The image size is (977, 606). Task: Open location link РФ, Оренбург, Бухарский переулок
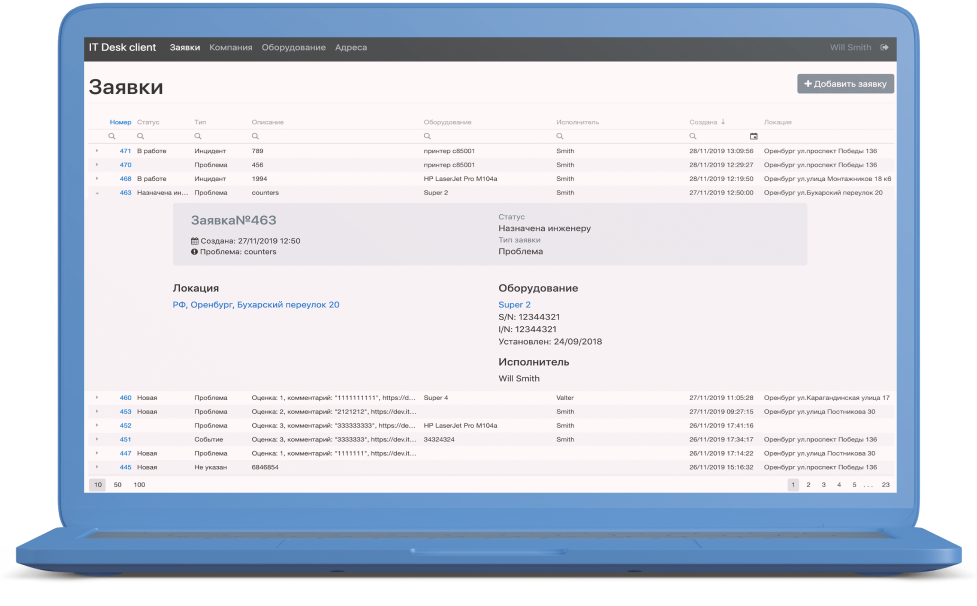click(256, 305)
